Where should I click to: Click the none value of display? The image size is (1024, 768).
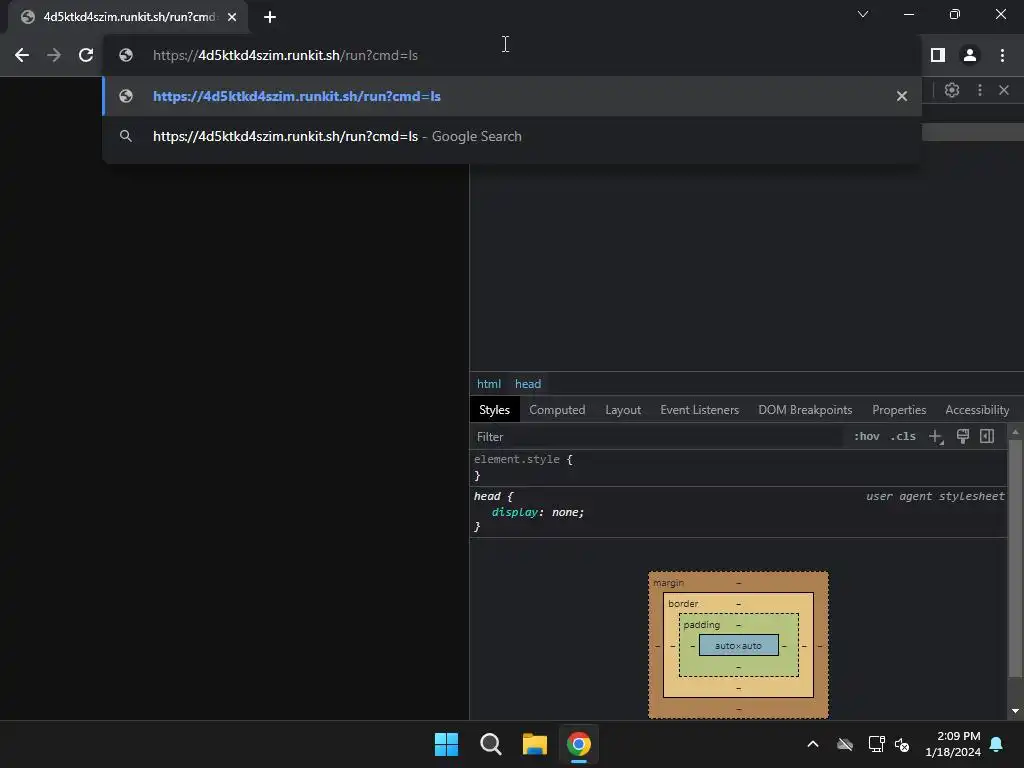566,513
